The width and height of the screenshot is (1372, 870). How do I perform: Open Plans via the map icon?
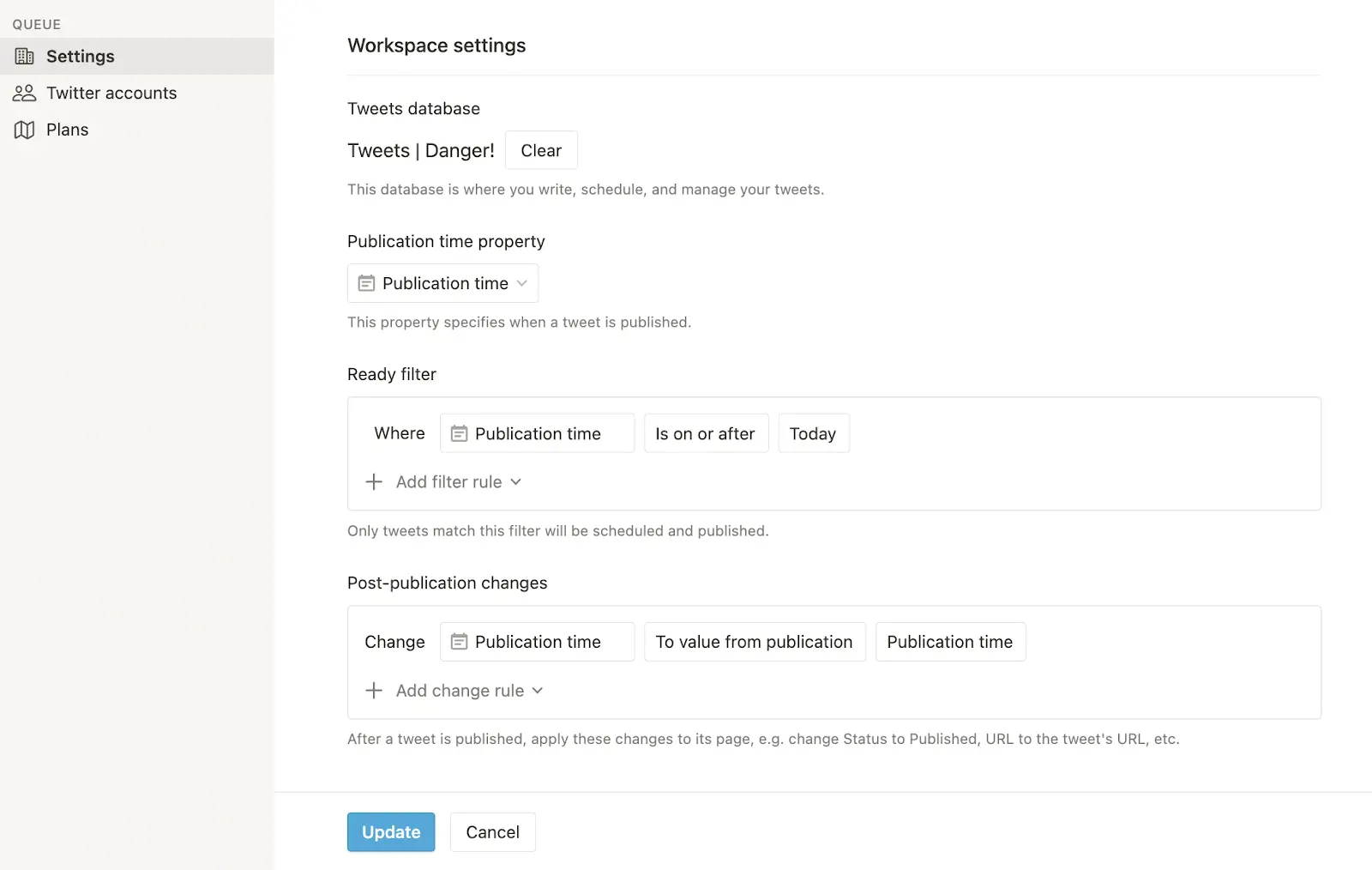pos(24,129)
